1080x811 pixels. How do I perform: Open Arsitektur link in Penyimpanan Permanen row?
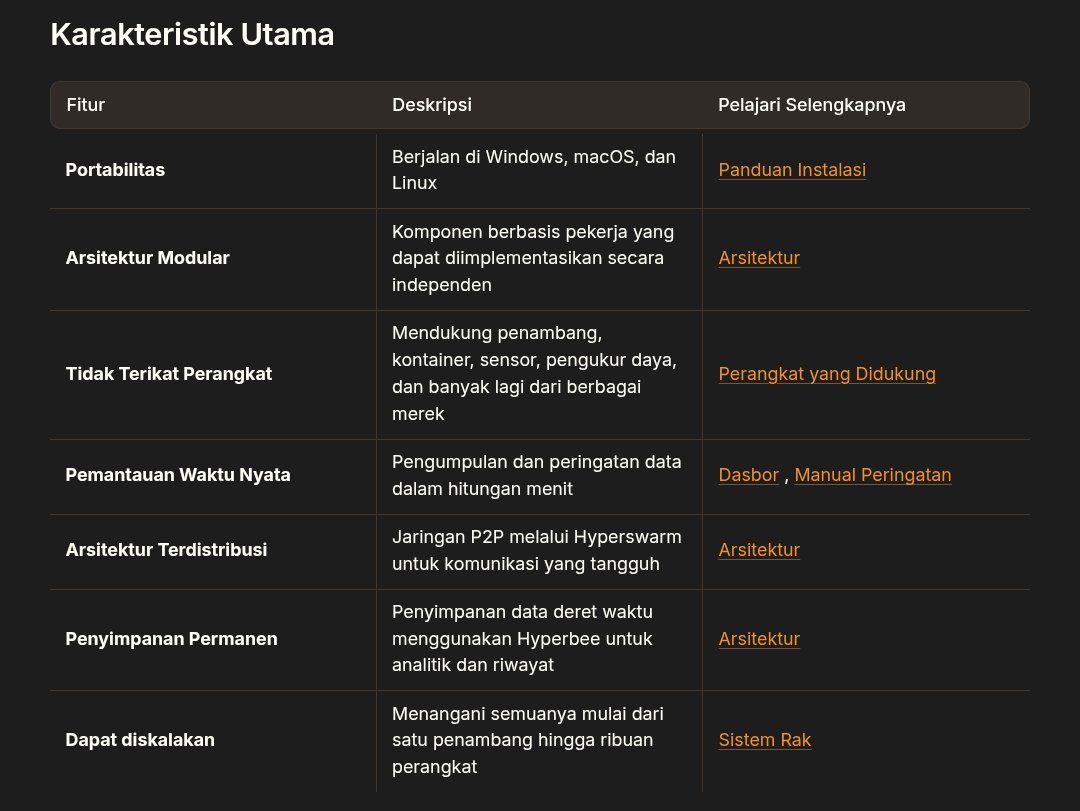759,639
